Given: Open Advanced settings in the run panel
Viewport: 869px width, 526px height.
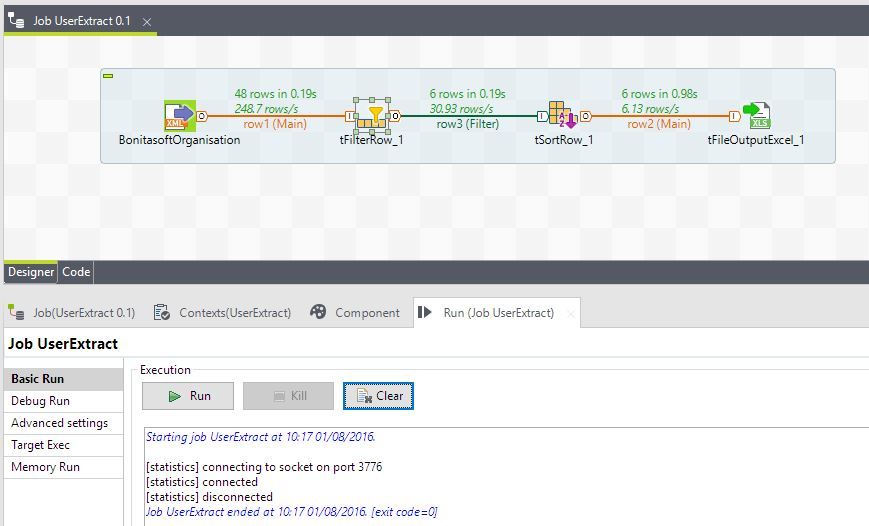Looking at the screenshot, I should pyautogui.click(x=60, y=423).
